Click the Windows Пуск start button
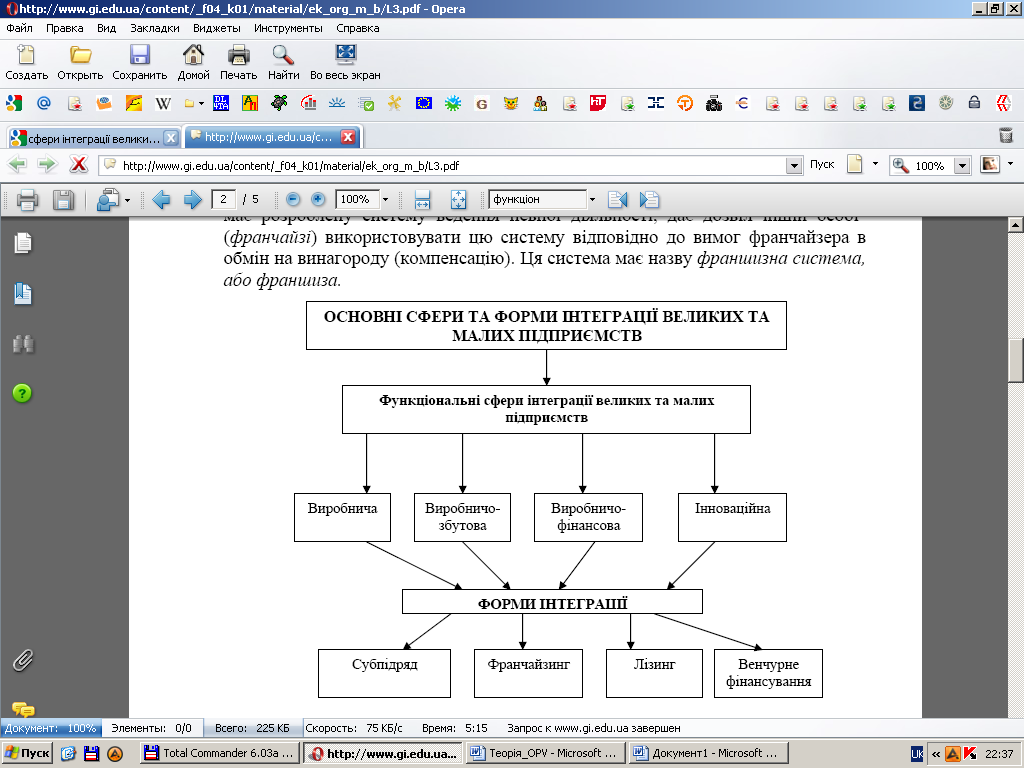Image resolution: width=1024 pixels, height=768 pixels. pos(27,753)
